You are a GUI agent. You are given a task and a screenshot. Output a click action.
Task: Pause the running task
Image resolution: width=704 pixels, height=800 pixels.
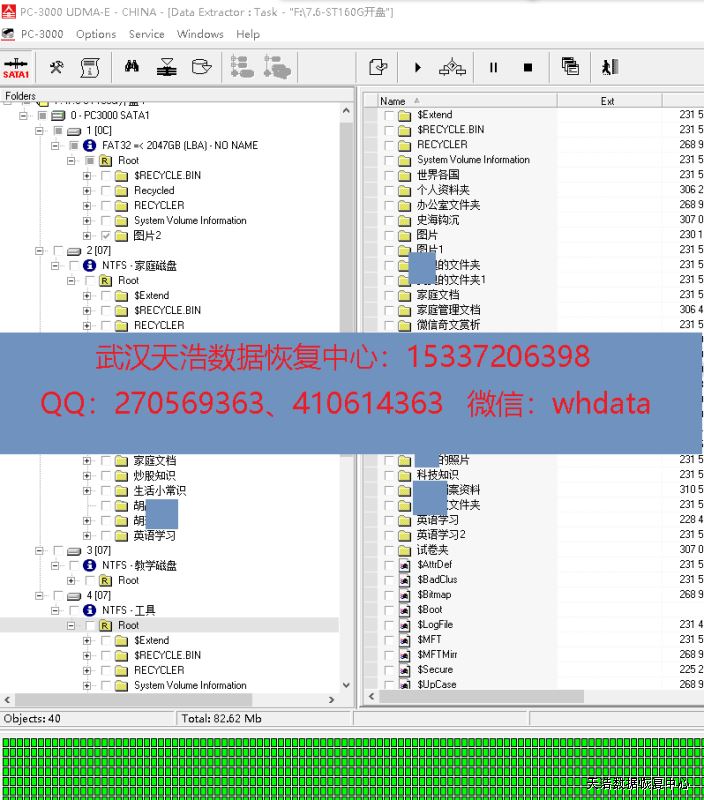click(493, 68)
